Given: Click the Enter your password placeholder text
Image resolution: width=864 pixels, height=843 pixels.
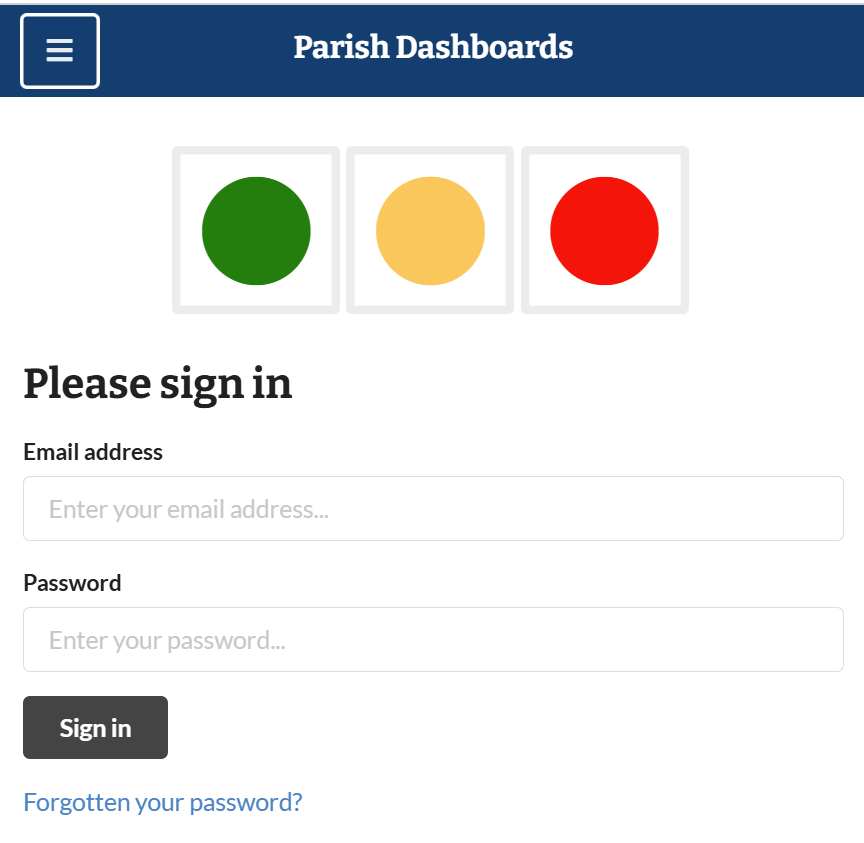Looking at the screenshot, I should point(167,641).
